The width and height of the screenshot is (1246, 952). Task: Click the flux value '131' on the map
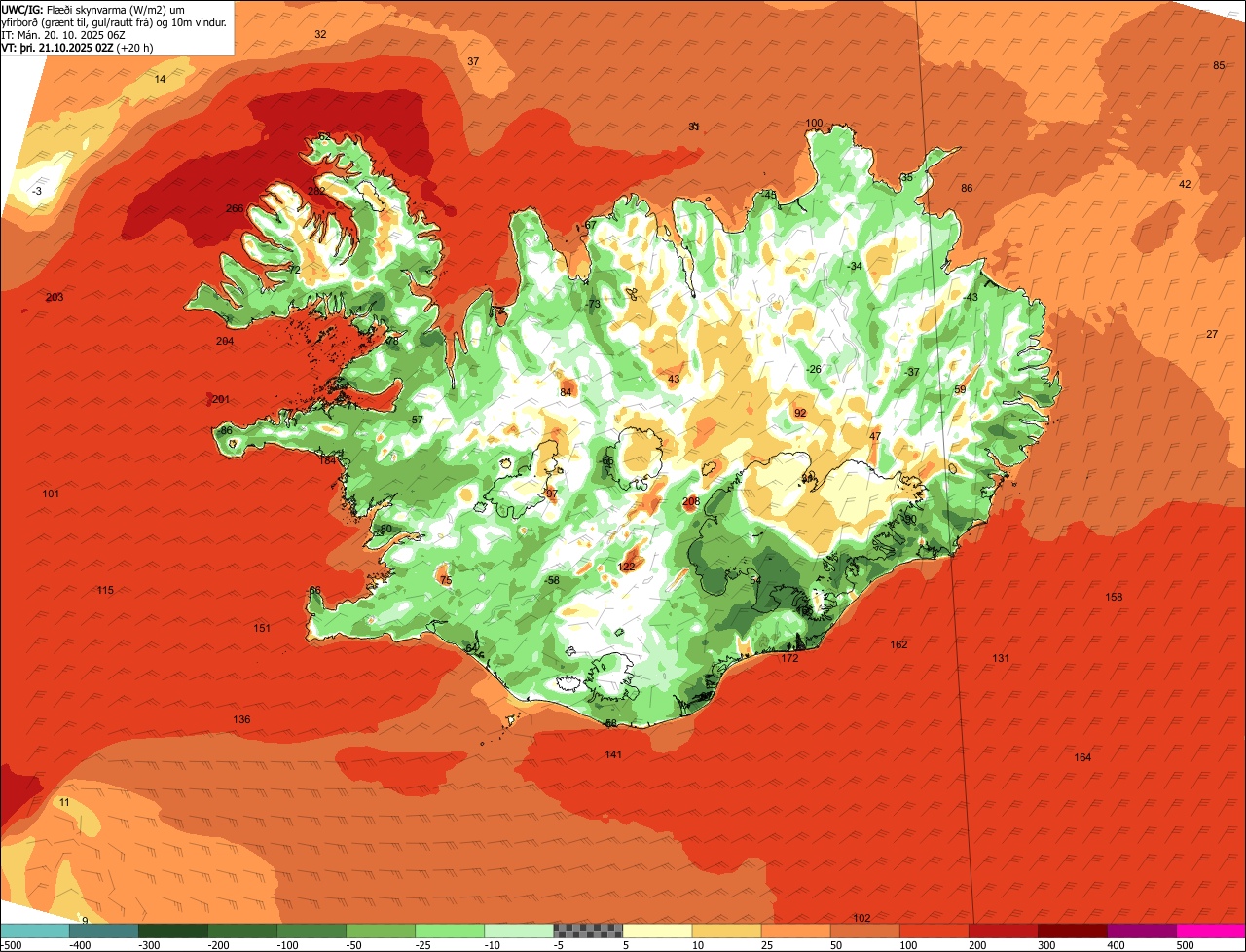coord(1001,658)
